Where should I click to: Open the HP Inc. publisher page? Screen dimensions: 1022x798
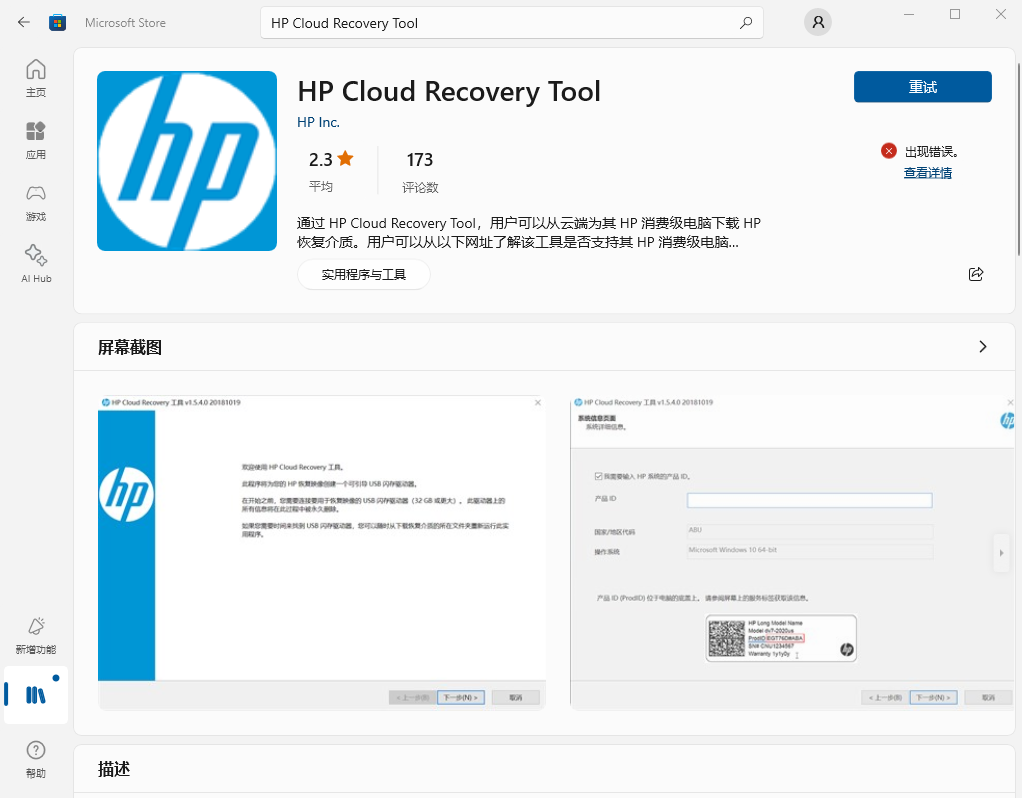(x=318, y=122)
